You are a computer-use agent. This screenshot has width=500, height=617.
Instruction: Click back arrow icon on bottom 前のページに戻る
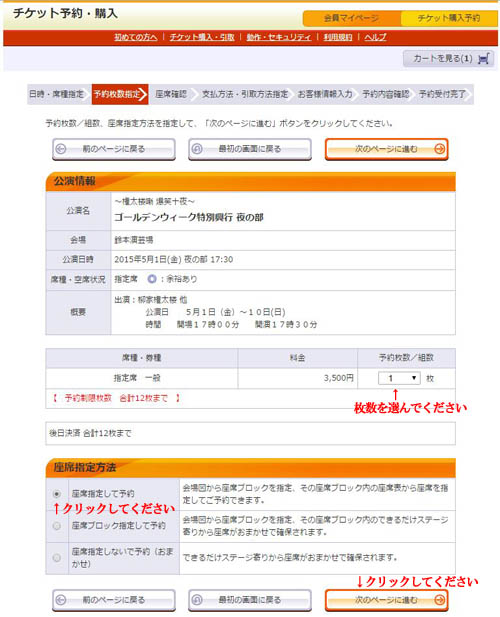[61, 600]
